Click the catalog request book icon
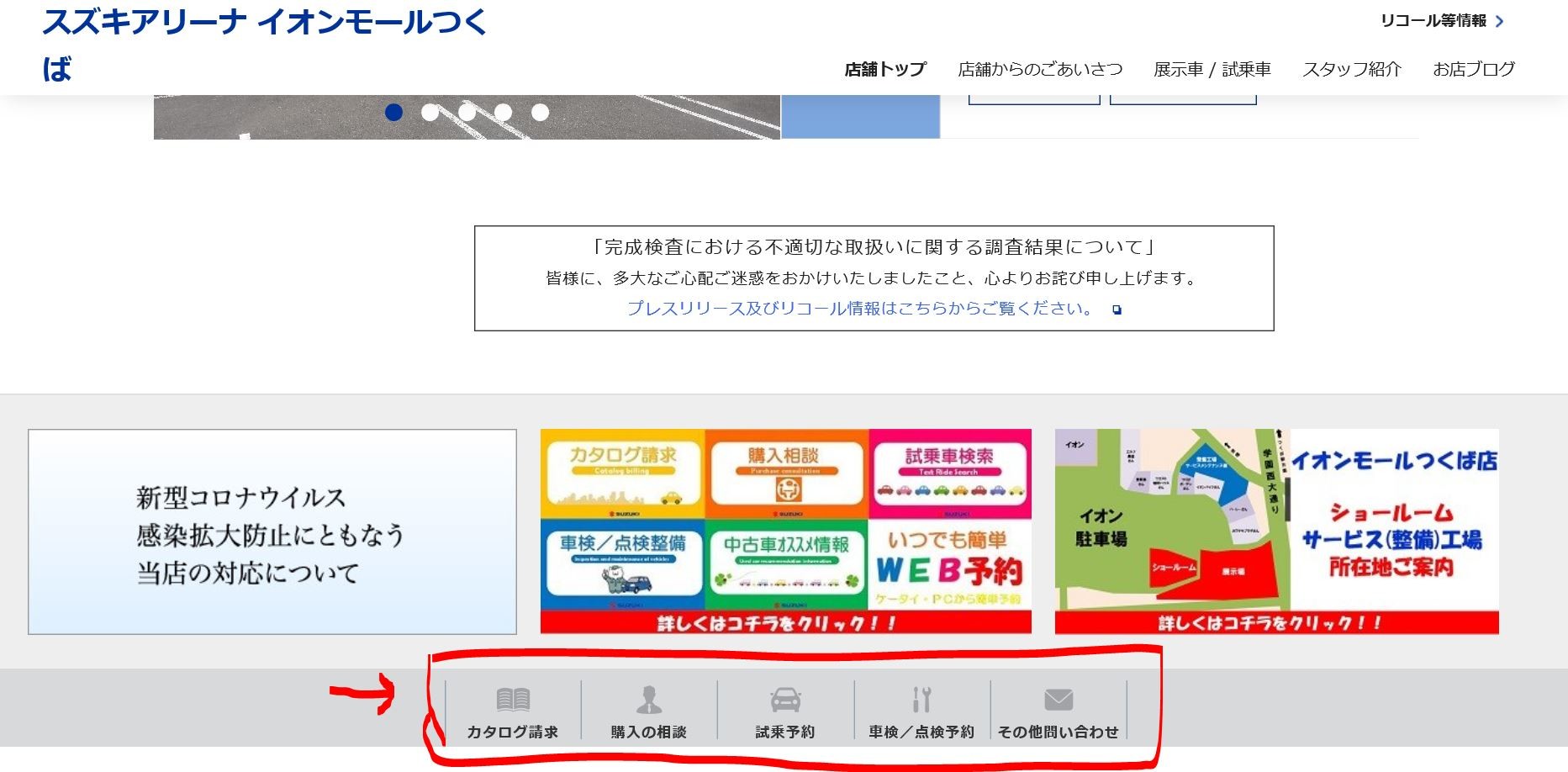This screenshot has height=772, width=1568. (x=513, y=700)
